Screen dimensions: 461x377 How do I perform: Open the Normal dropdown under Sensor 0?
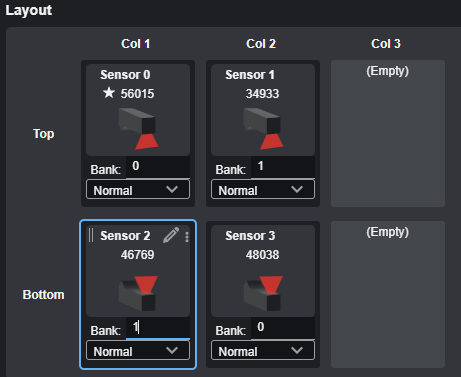tap(138, 190)
